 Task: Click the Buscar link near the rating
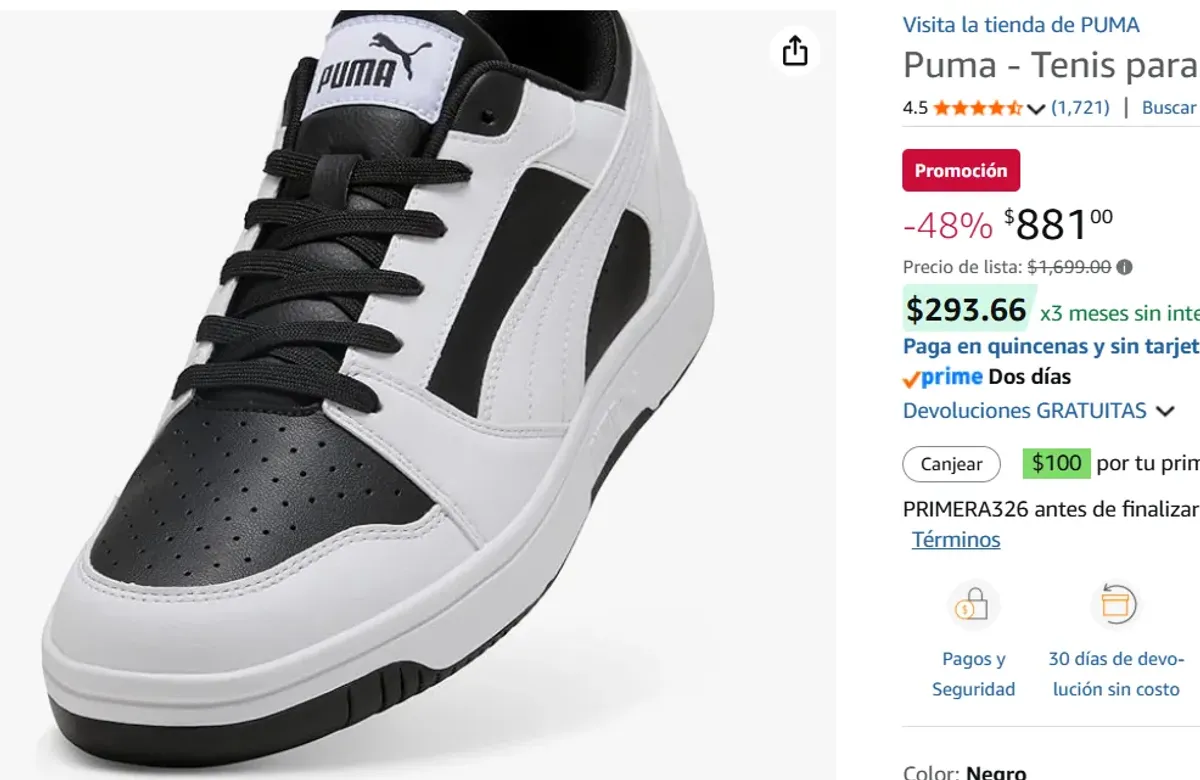coord(1168,107)
